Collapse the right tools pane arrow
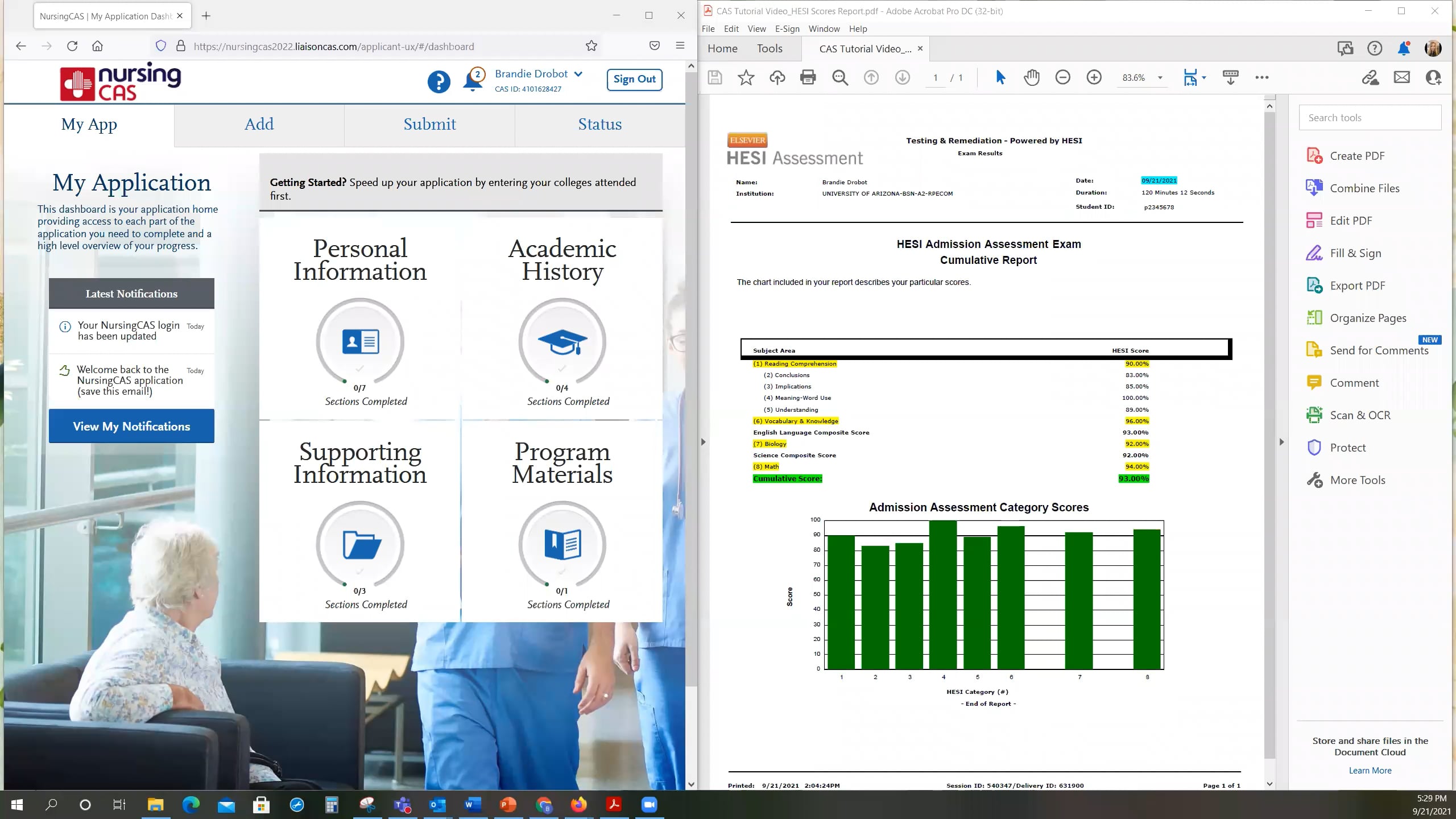The image size is (1456, 819). coord(1281,442)
